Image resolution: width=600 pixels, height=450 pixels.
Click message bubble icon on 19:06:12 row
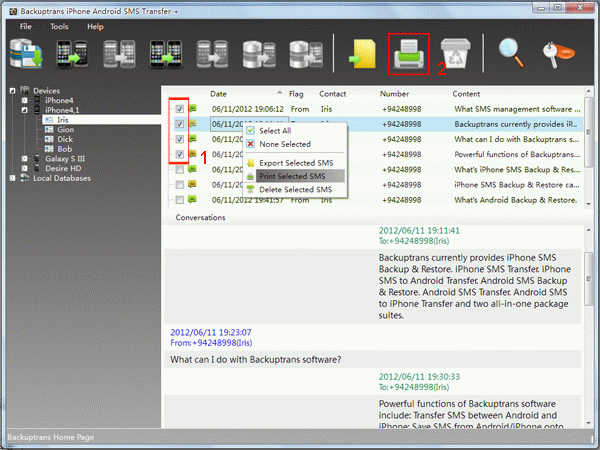(192, 108)
